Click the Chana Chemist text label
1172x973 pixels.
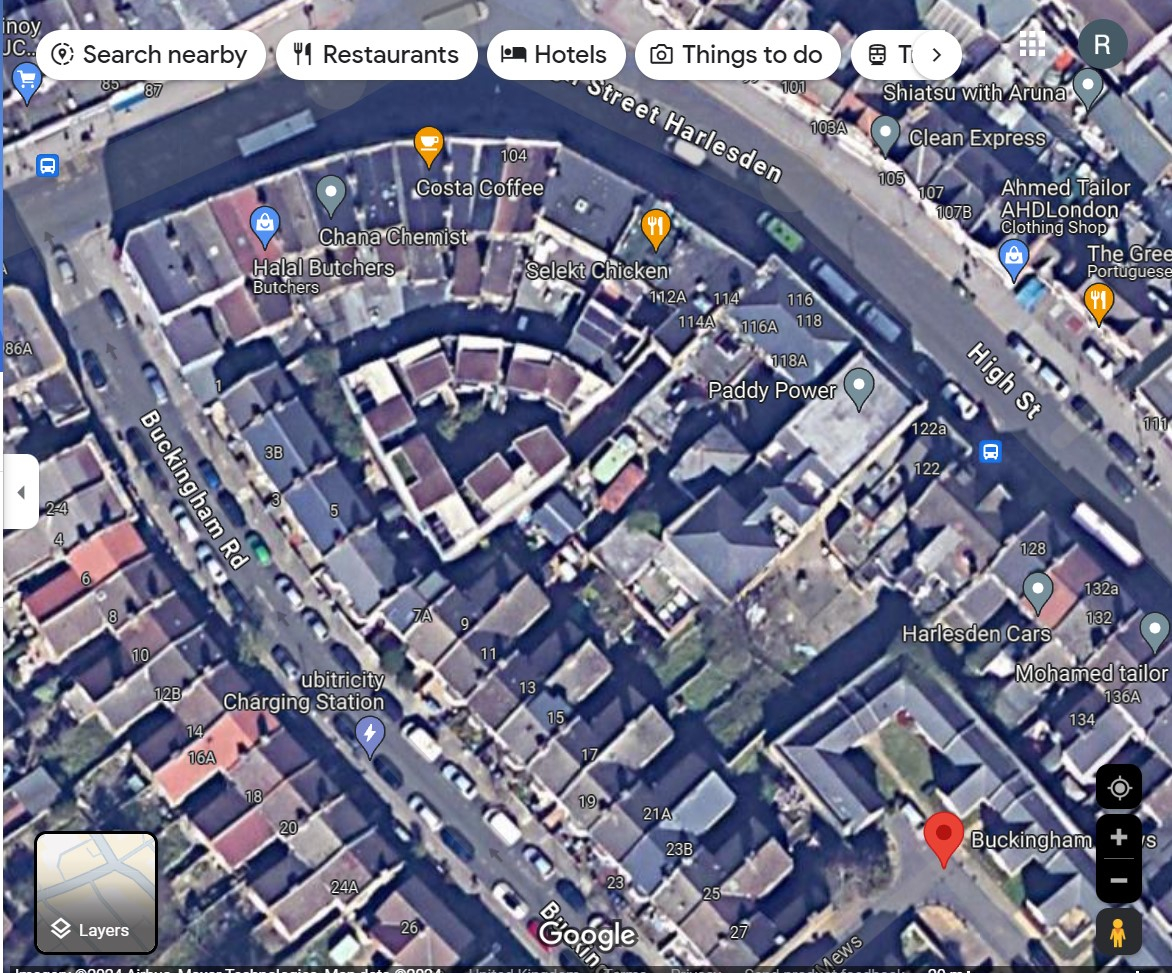tap(392, 237)
